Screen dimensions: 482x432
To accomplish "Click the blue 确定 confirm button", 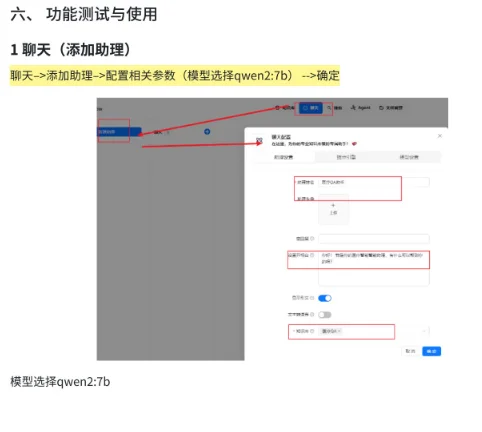I will pos(431,351).
